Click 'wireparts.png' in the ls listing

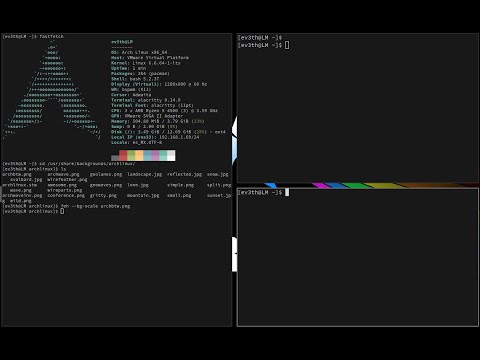[x=65, y=190]
